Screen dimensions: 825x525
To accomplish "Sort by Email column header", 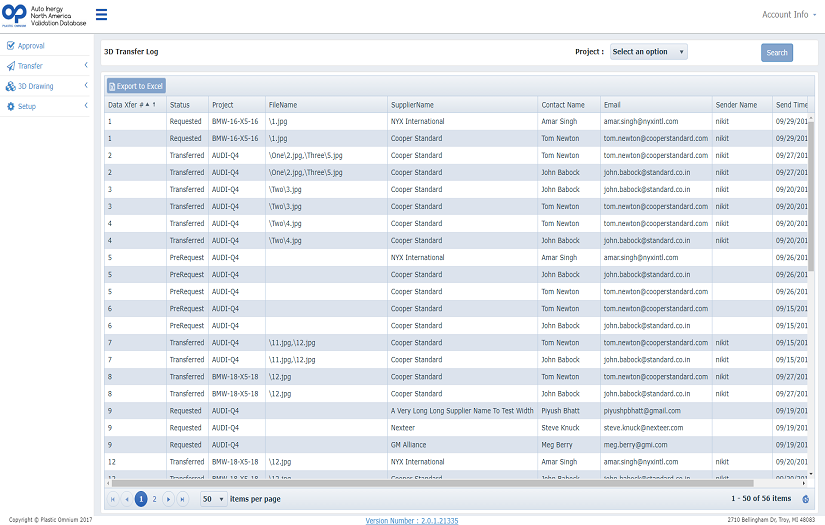I will 656,105.
